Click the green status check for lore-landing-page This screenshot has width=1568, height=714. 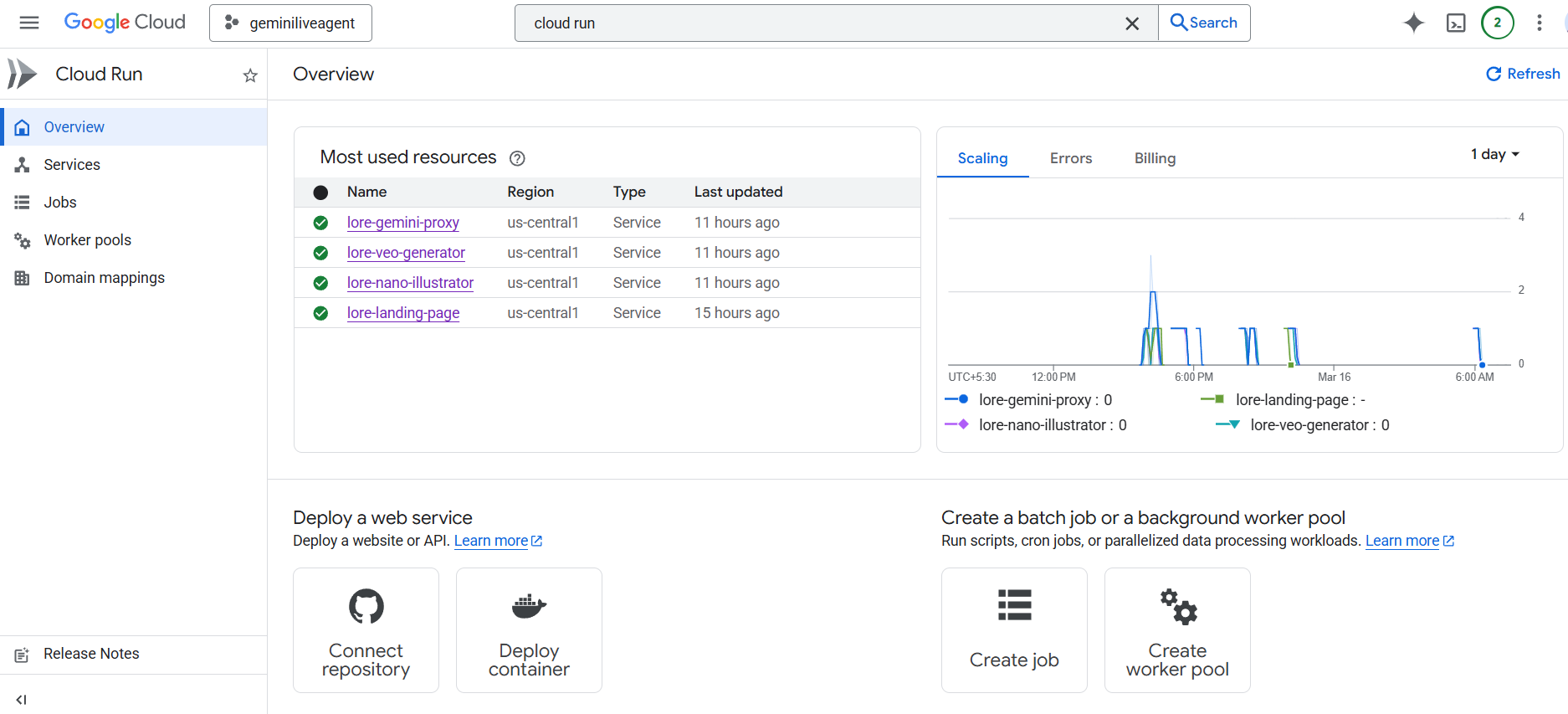[320, 313]
